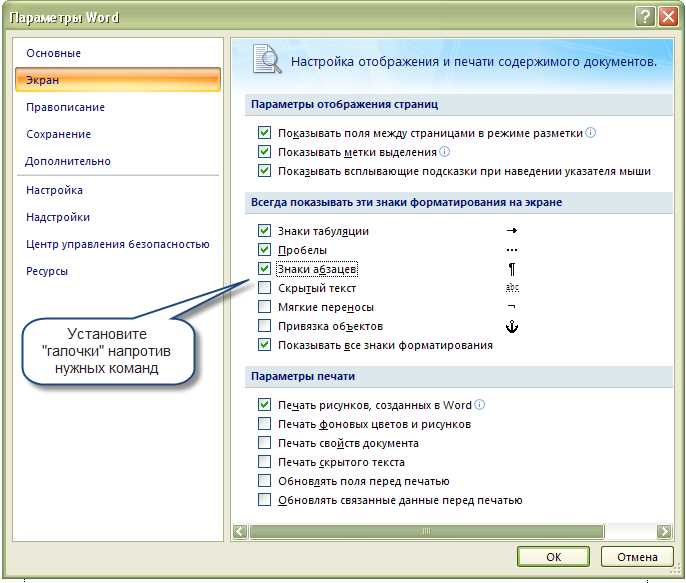Click the info icon after 'режиме разметки'
This screenshot has width=686, height=583.
pyautogui.click(x=590, y=133)
